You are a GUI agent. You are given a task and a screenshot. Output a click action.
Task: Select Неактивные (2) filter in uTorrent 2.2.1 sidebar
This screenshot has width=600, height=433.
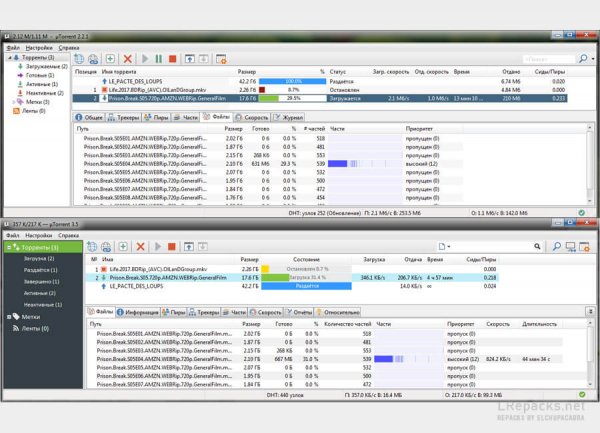[x=45, y=93]
